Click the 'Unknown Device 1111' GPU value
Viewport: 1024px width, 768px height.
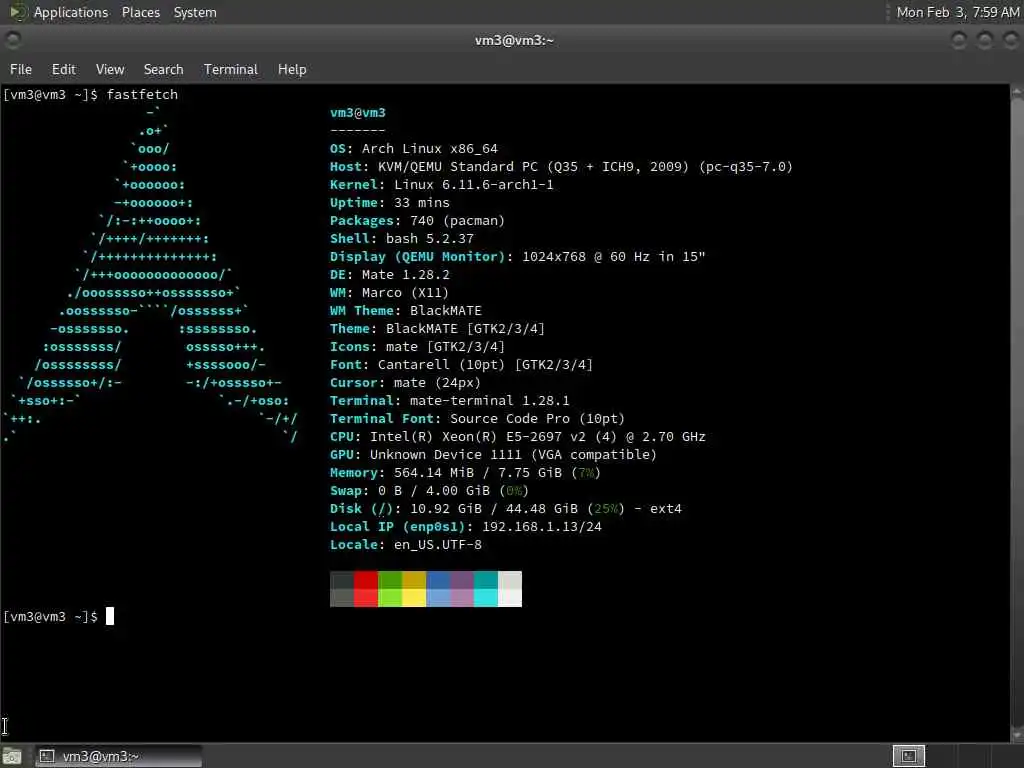click(446, 455)
